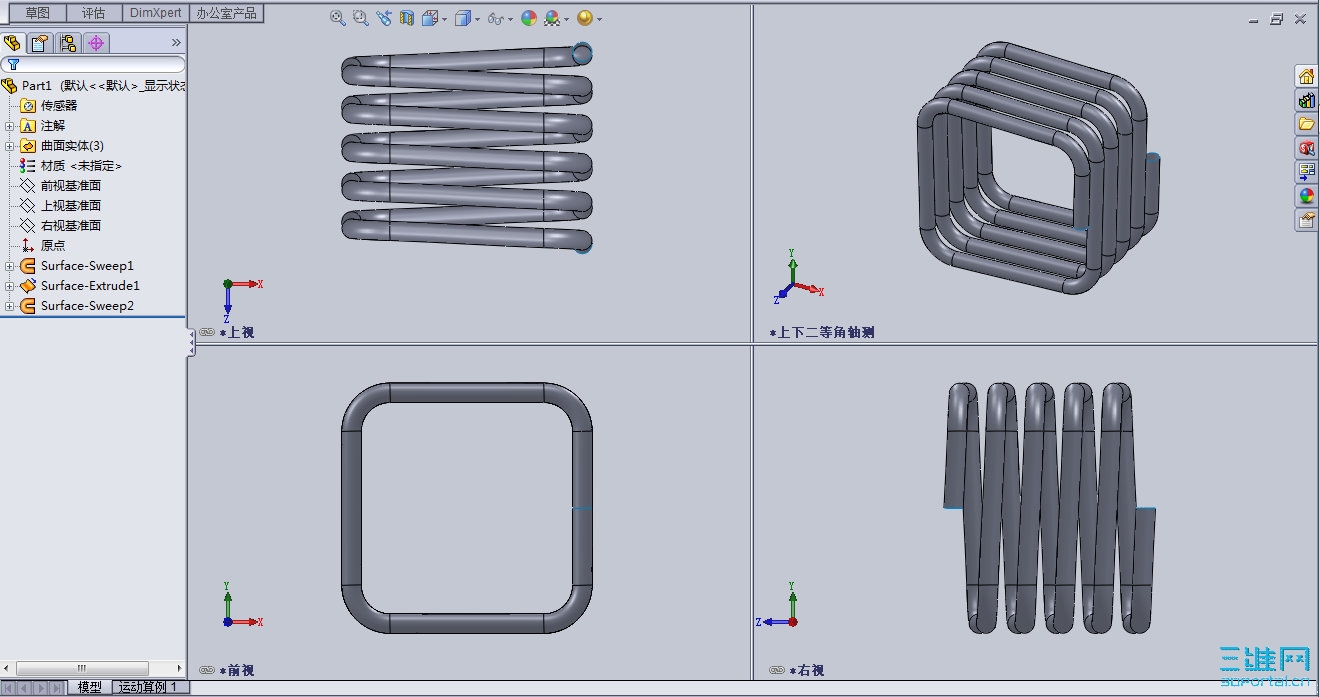The height and width of the screenshot is (697, 1320).
Task: Click the link icon beside 右视 view label
Action: click(777, 670)
